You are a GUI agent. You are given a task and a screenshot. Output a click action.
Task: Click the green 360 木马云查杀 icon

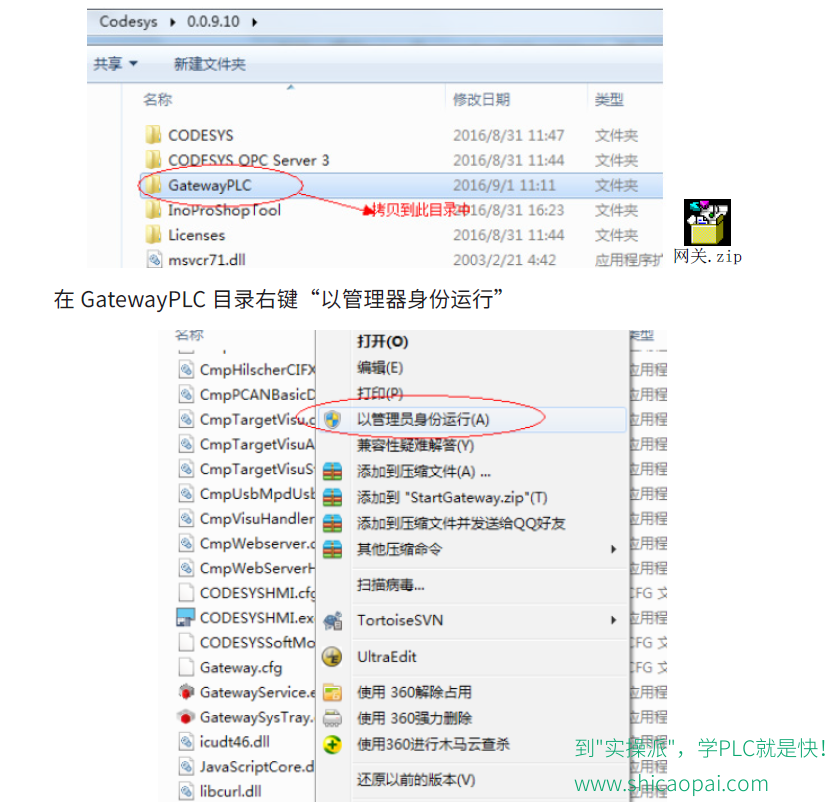click(332, 745)
